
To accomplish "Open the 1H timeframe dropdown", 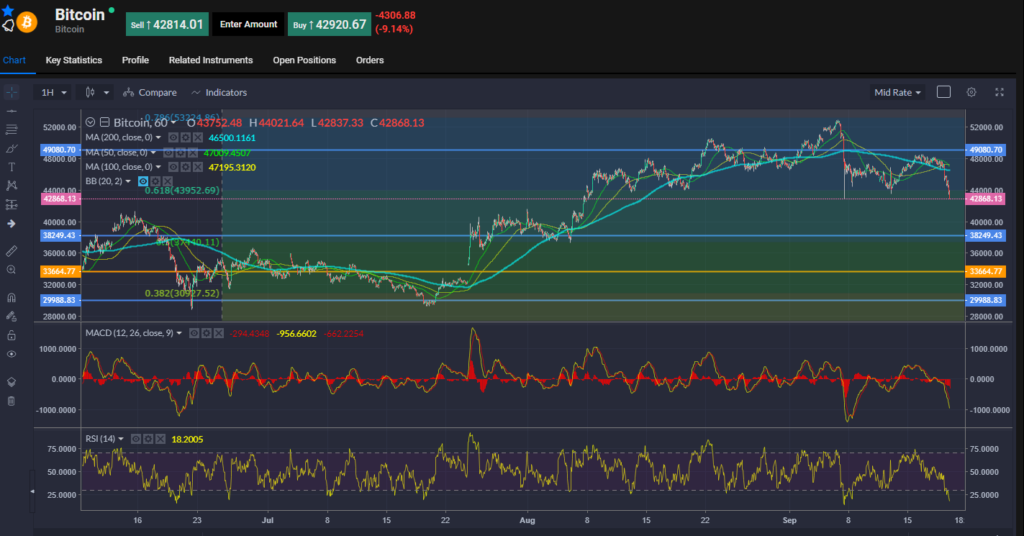I will (x=53, y=93).
